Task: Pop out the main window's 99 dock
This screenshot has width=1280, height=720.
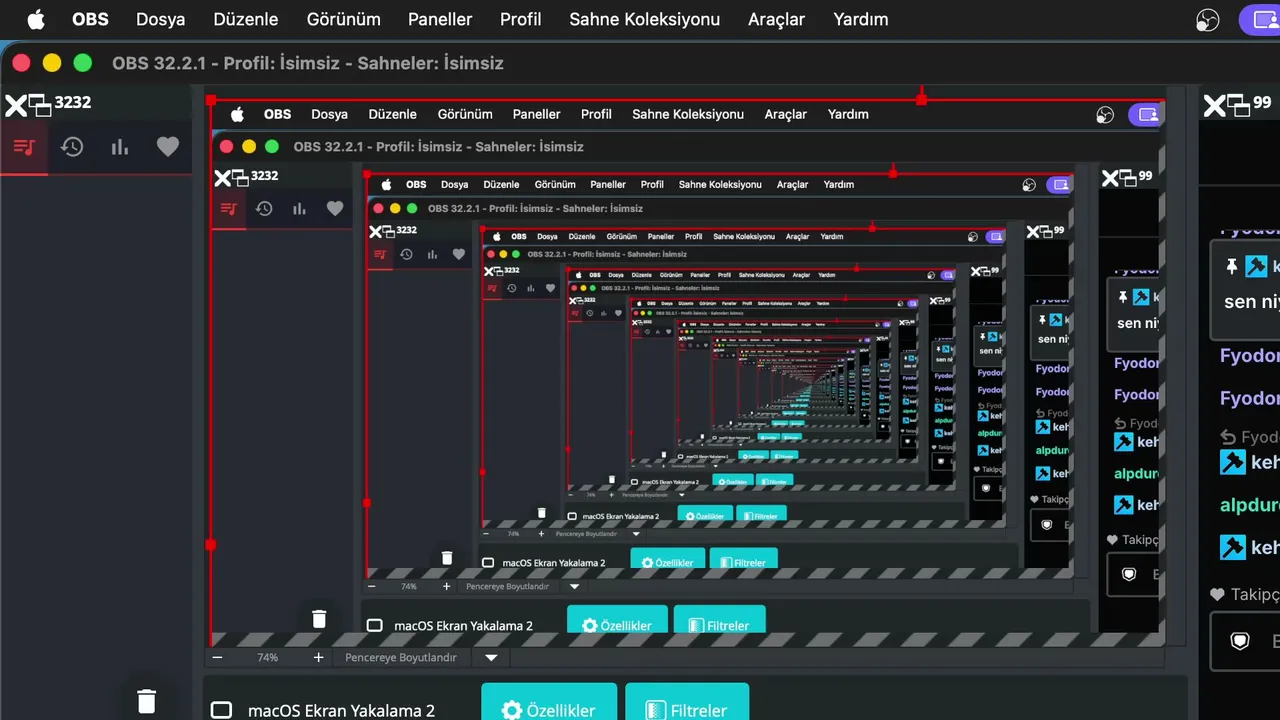Action: [1238, 104]
